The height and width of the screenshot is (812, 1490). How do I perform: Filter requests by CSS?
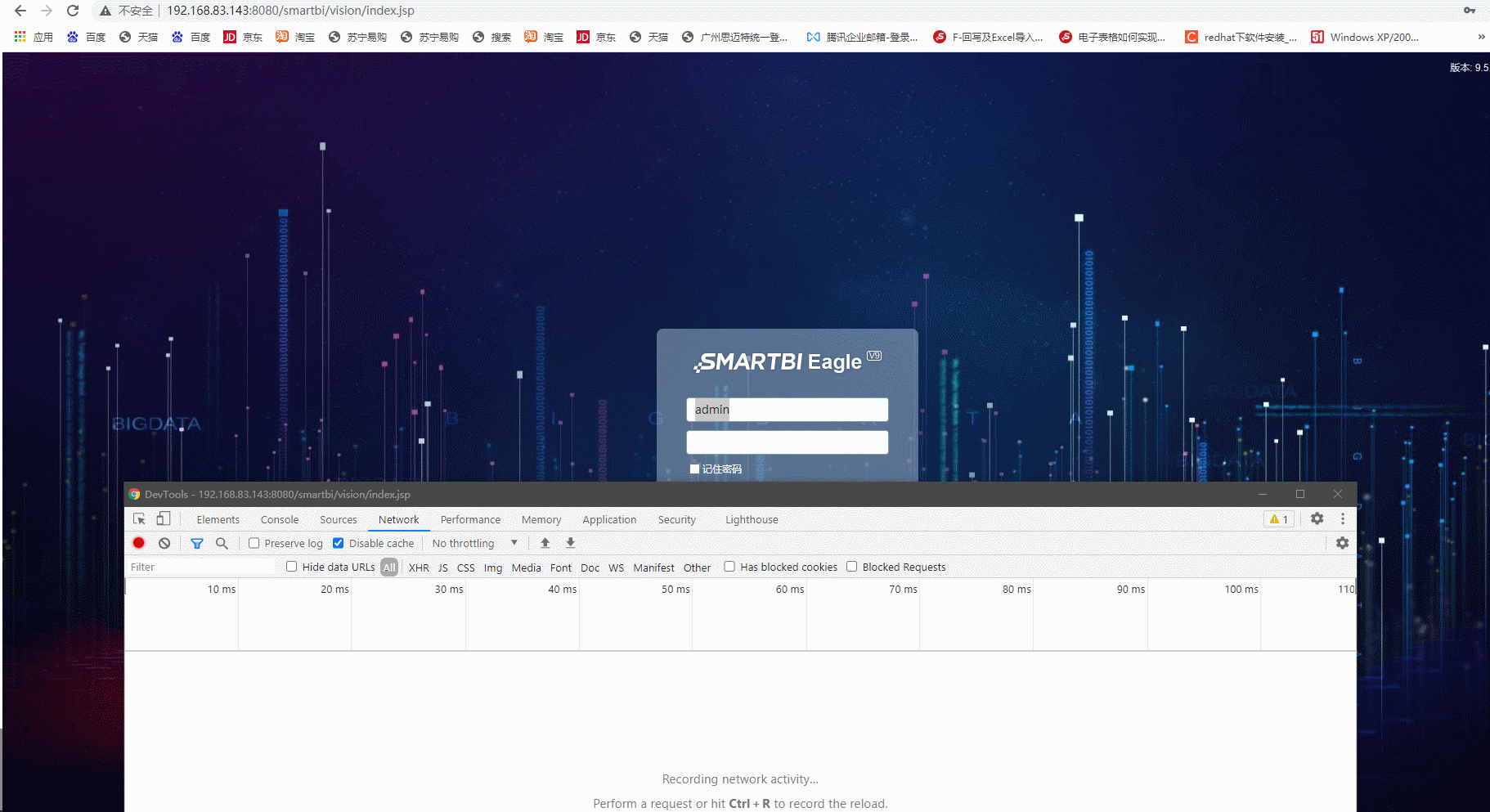(x=466, y=568)
